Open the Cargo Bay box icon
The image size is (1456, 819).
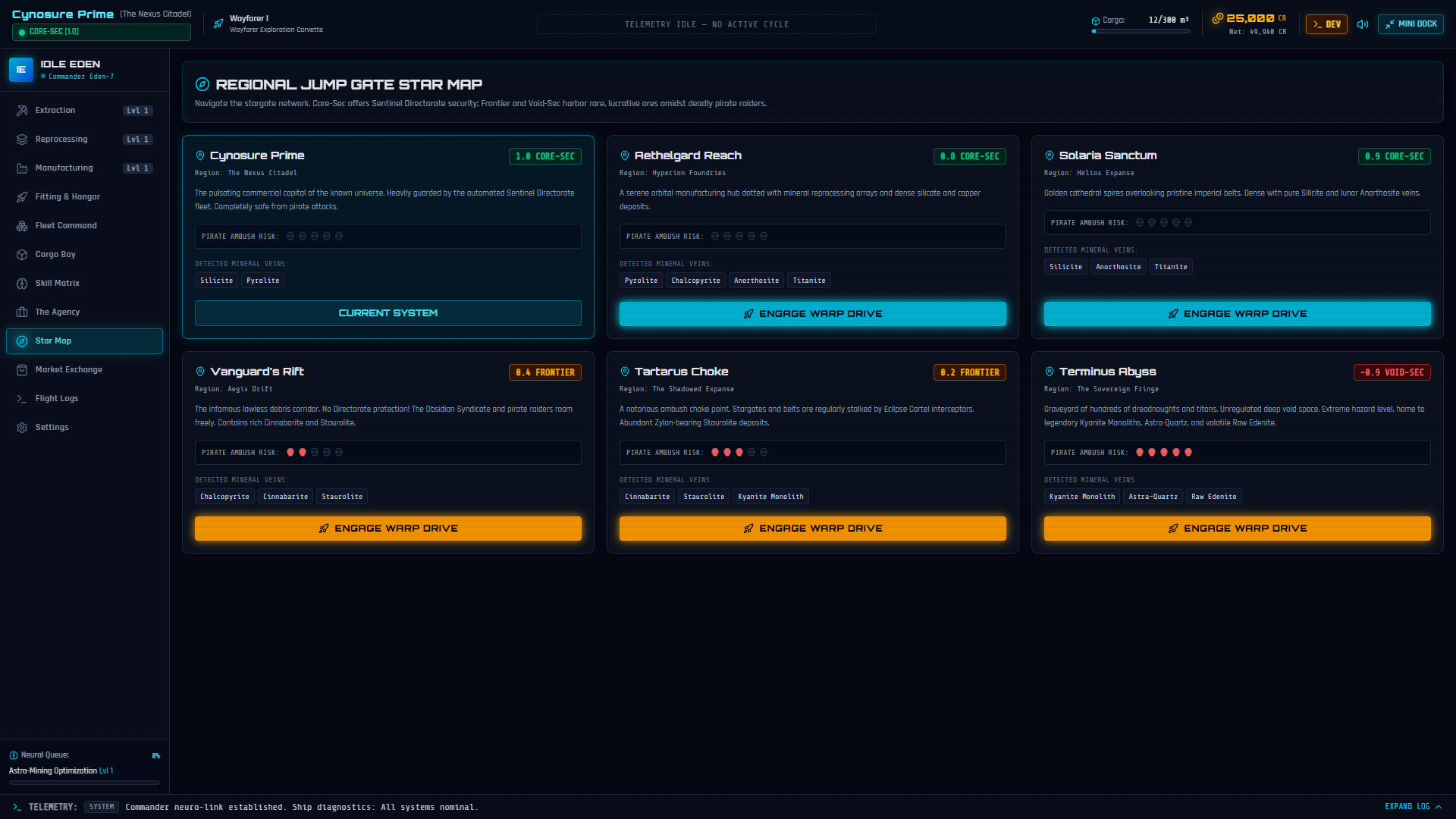[x=22, y=255]
